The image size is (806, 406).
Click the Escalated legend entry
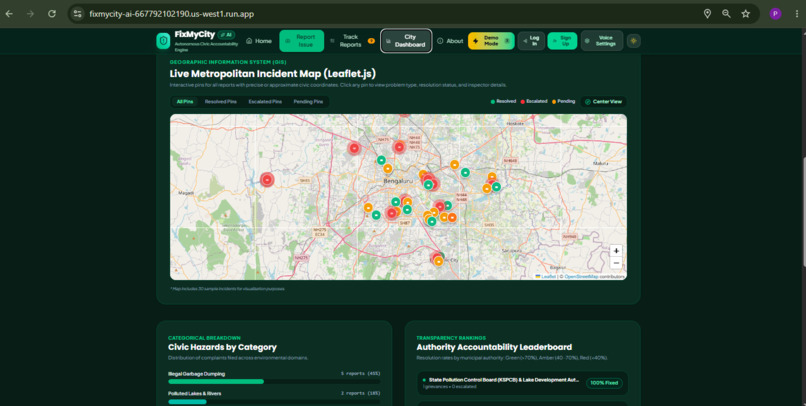coord(534,101)
